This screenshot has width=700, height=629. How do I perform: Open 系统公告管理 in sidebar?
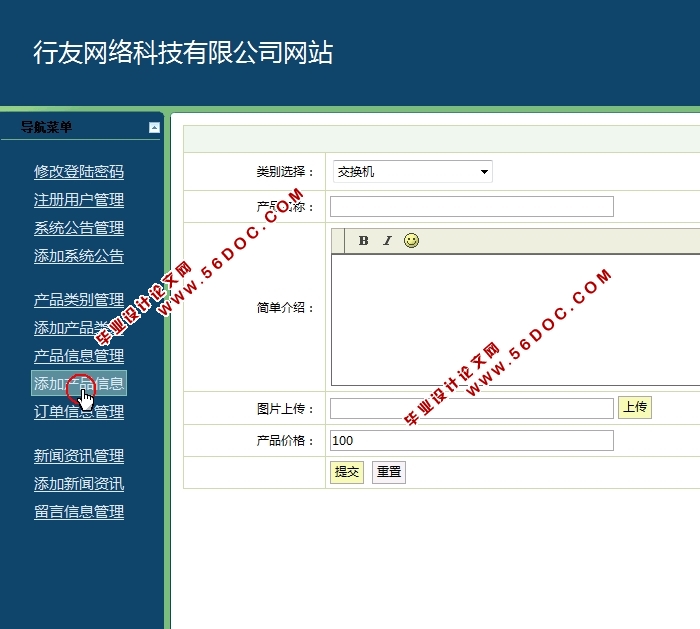tap(79, 228)
